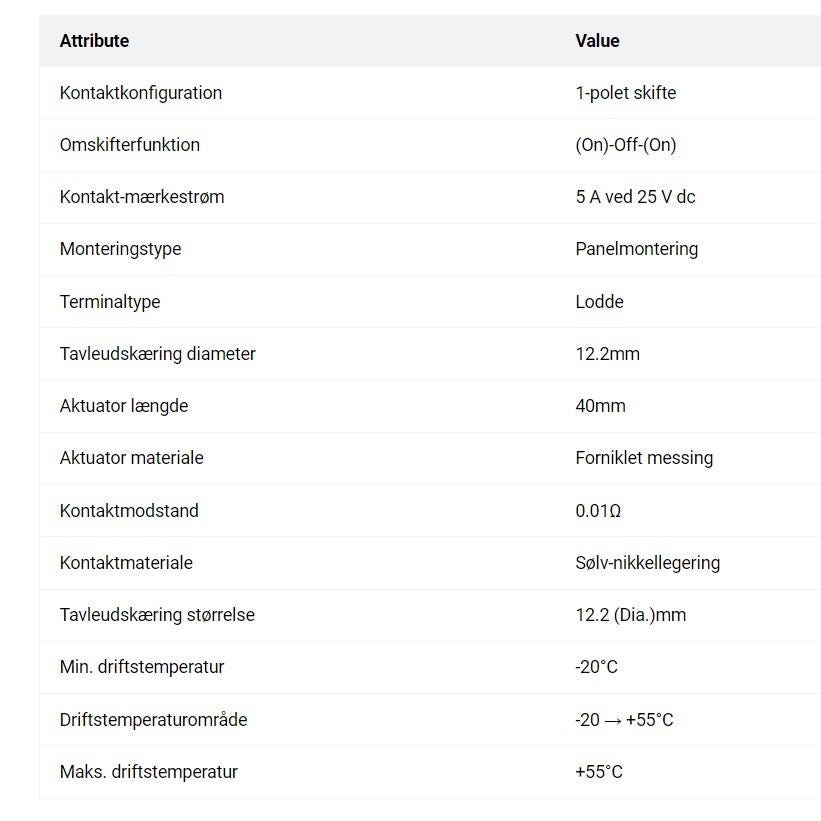Click the Attribute column header
This screenshot has height=821, width=821.
coord(94,41)
